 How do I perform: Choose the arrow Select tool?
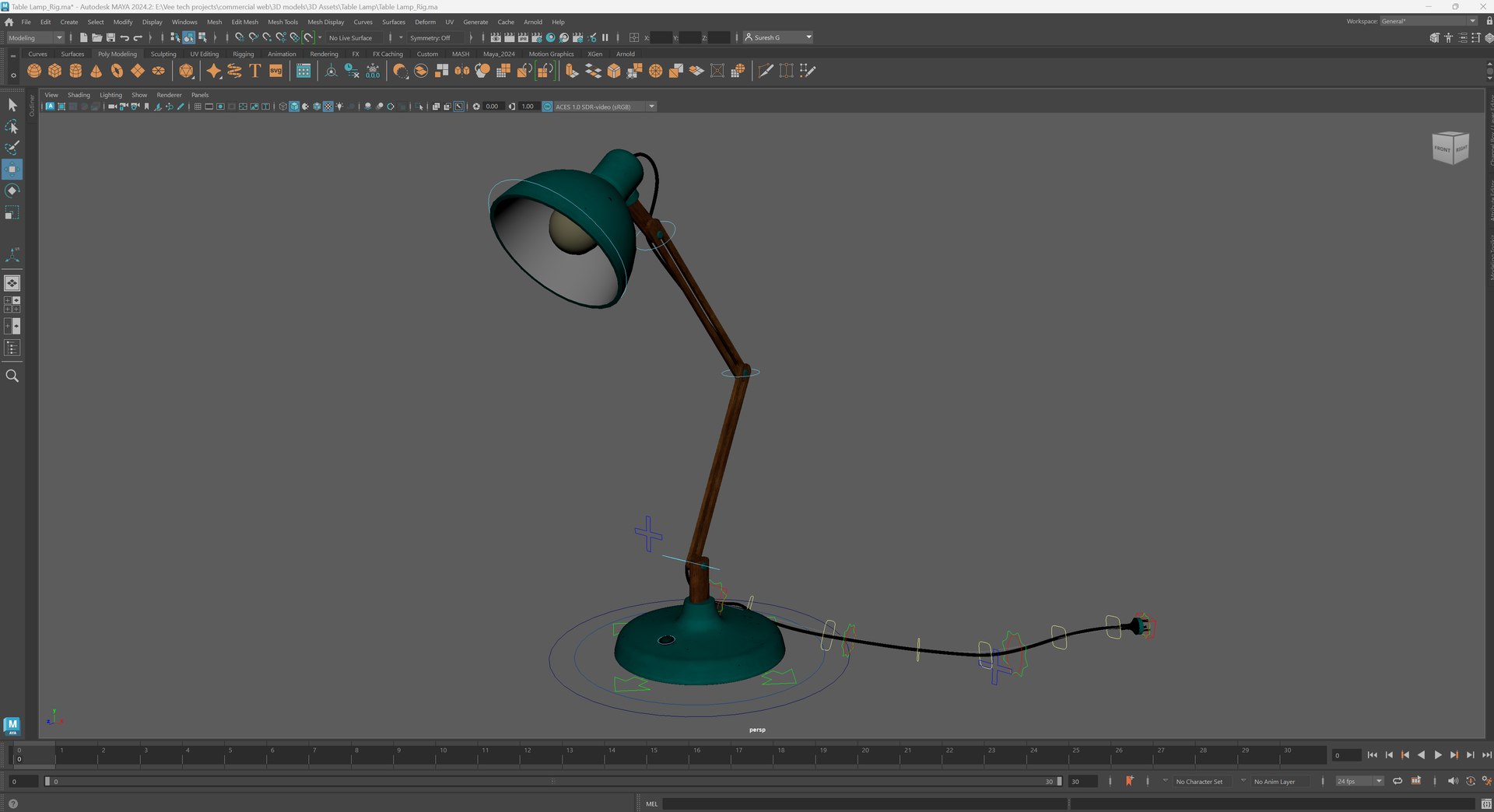click(12, 104)
